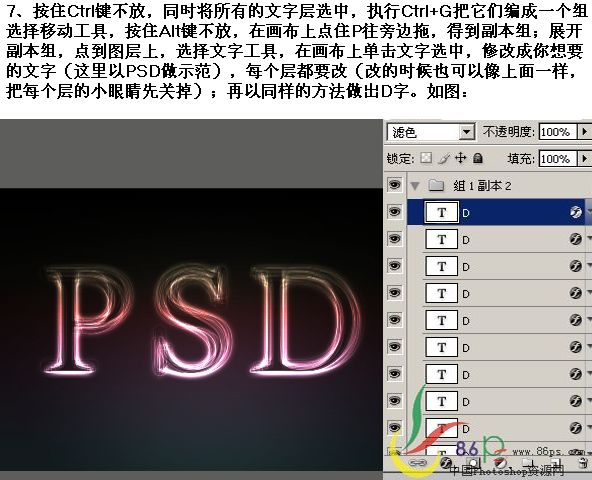Open fx icon on fourth D layer
This screenshot has height=480, width=592.
click(x=575, y=293)
